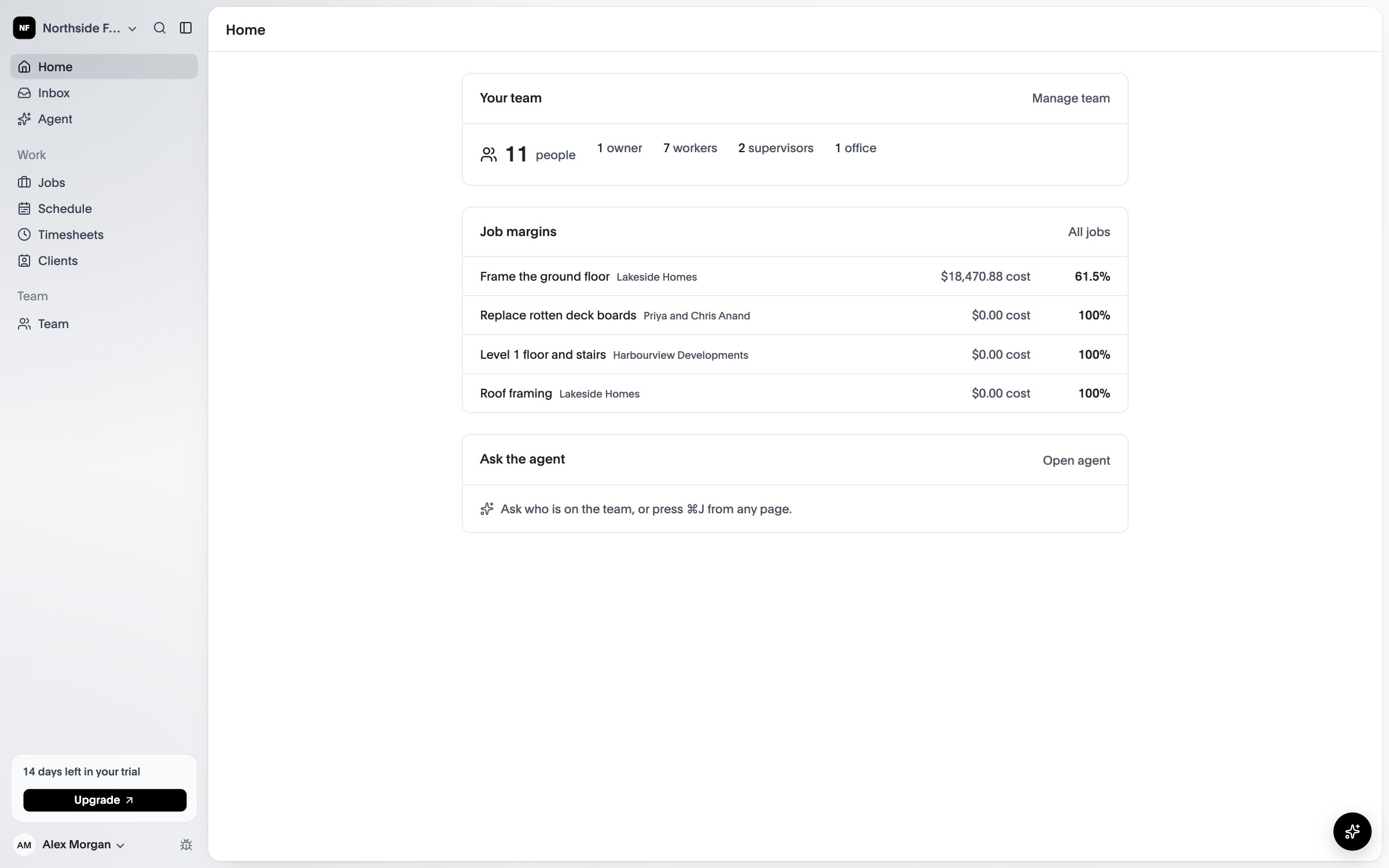Click the Ask who is on the team prompt
The width and height of the screenshot is (1389, 868).
[x=646, y=509]
